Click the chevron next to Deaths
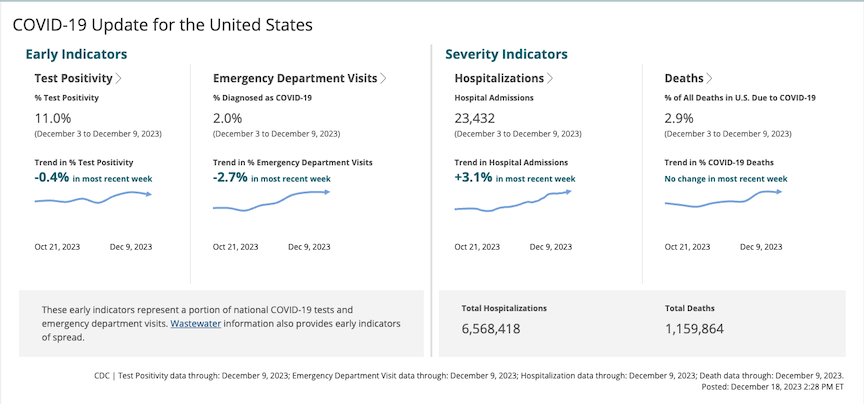This screenshot has height=404, width=864. tap(710, 78)
